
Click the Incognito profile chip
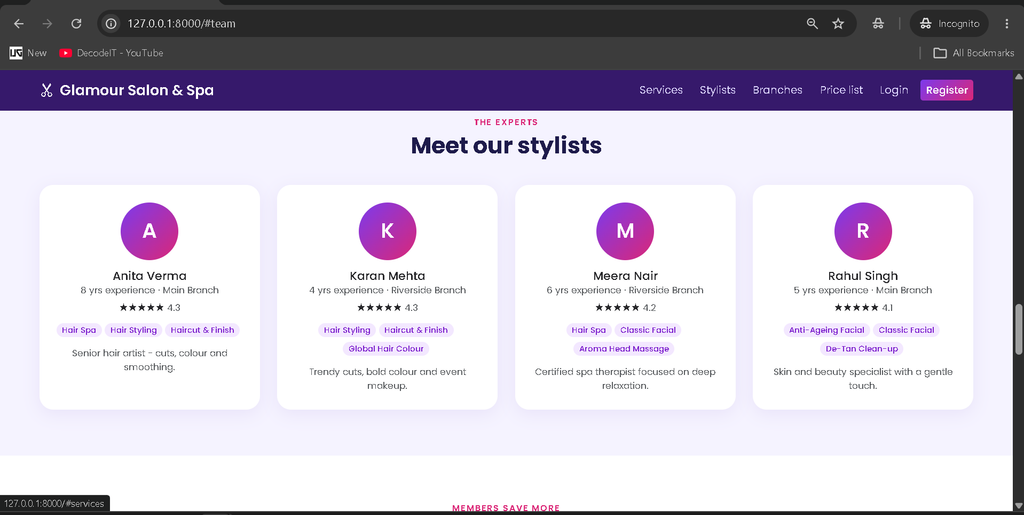[x=950, y=23]
